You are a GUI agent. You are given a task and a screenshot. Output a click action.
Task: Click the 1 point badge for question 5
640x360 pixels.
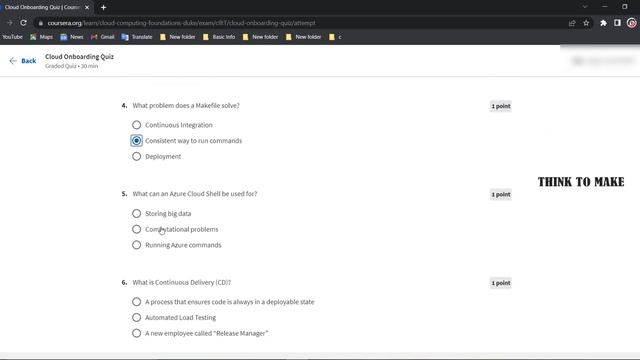coord(501,194)
